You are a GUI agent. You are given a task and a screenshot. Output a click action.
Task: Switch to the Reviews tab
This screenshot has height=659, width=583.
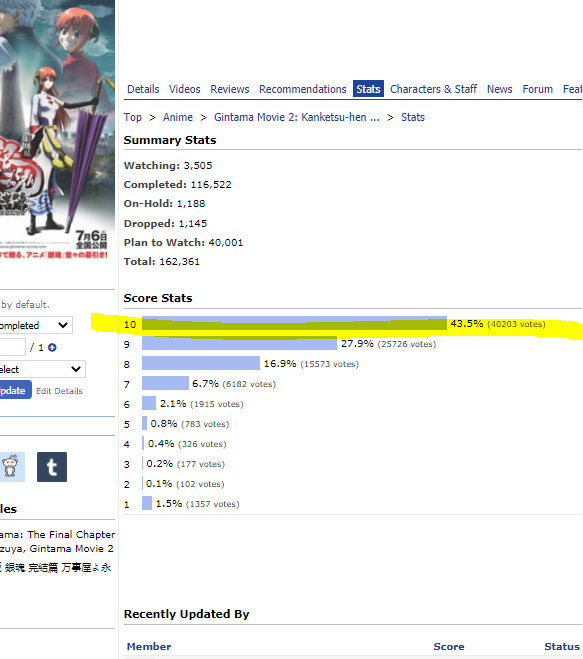[230, 89]
